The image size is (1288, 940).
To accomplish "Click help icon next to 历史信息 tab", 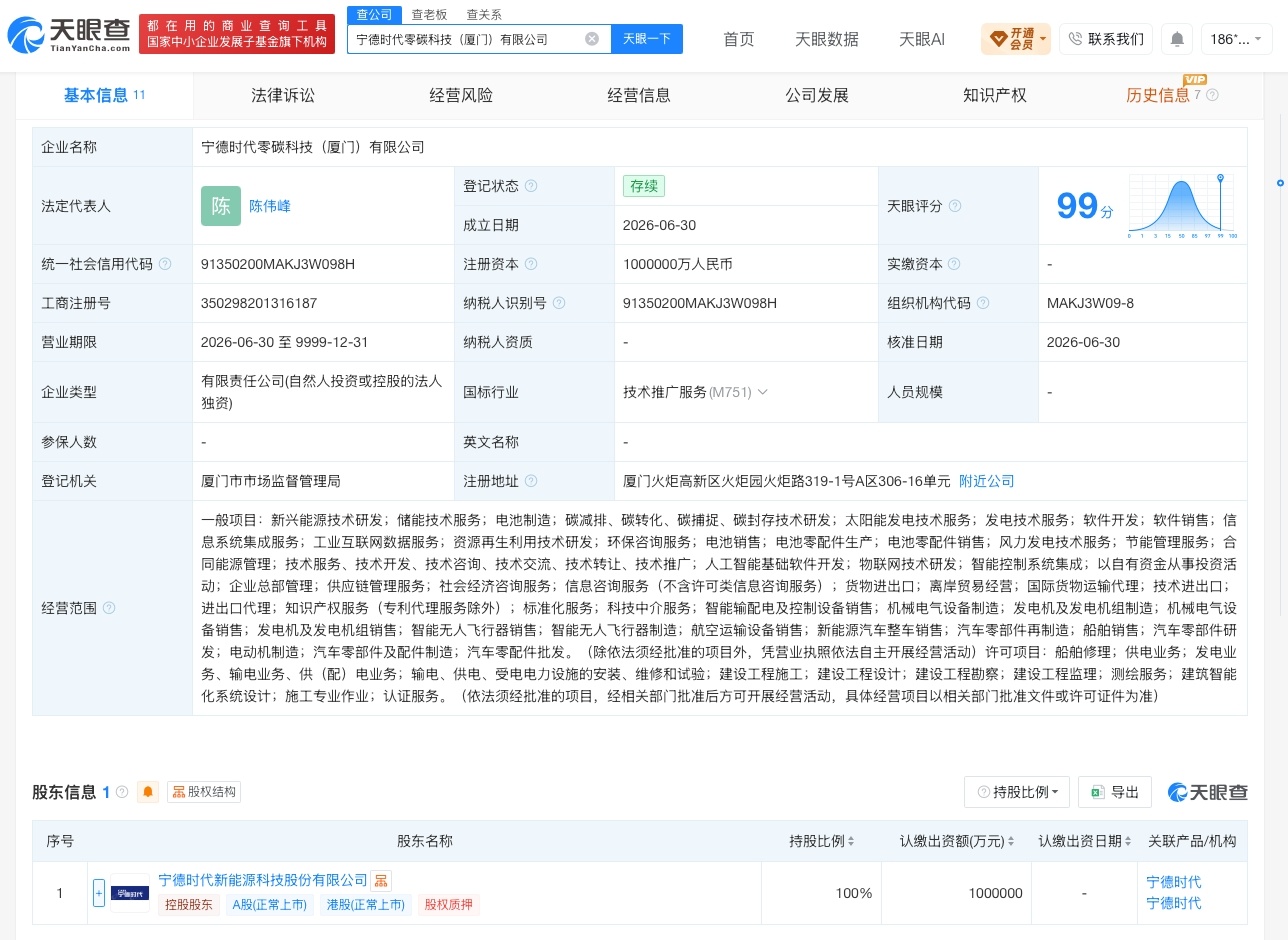I will pyautogui.click(x=1212, y=95).
